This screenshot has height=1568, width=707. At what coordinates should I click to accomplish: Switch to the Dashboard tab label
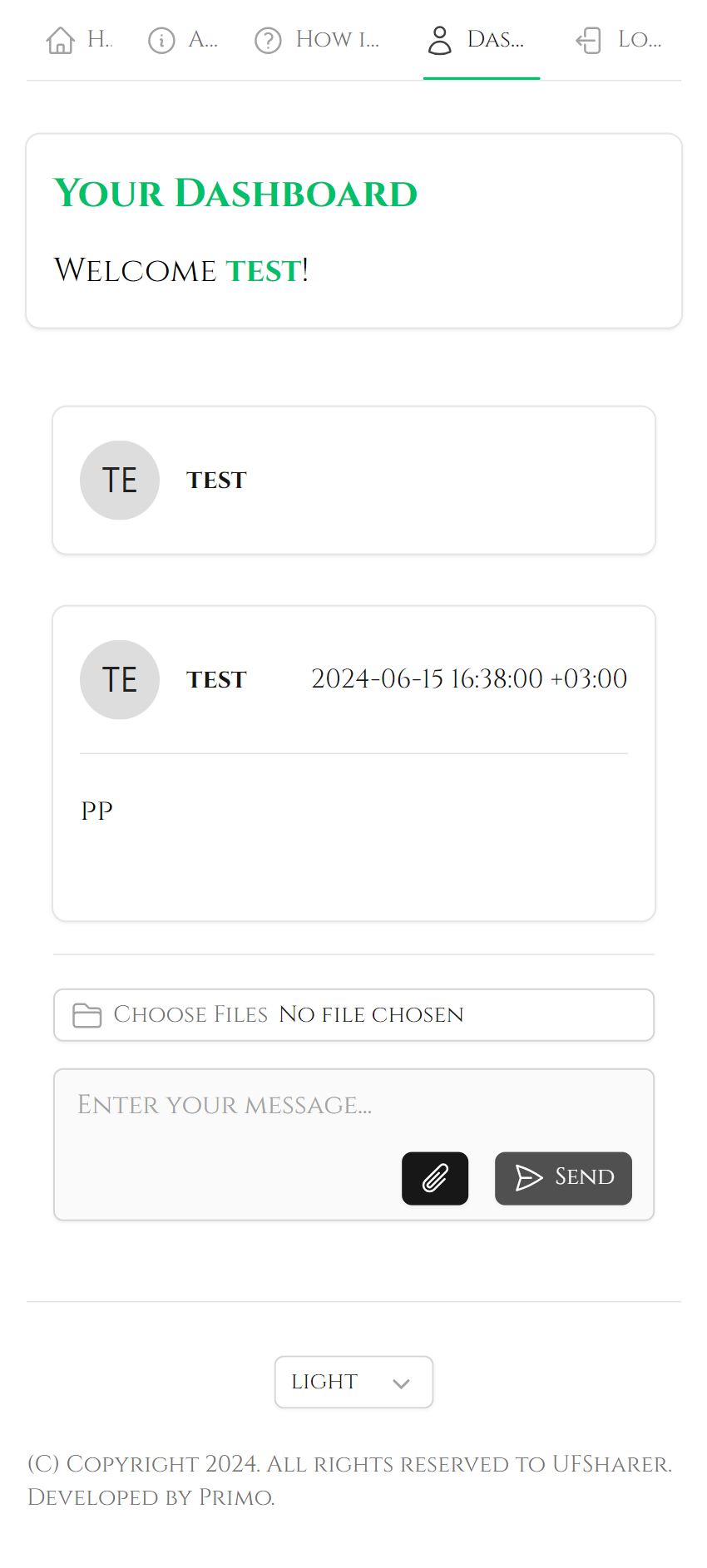pos(496,40)
